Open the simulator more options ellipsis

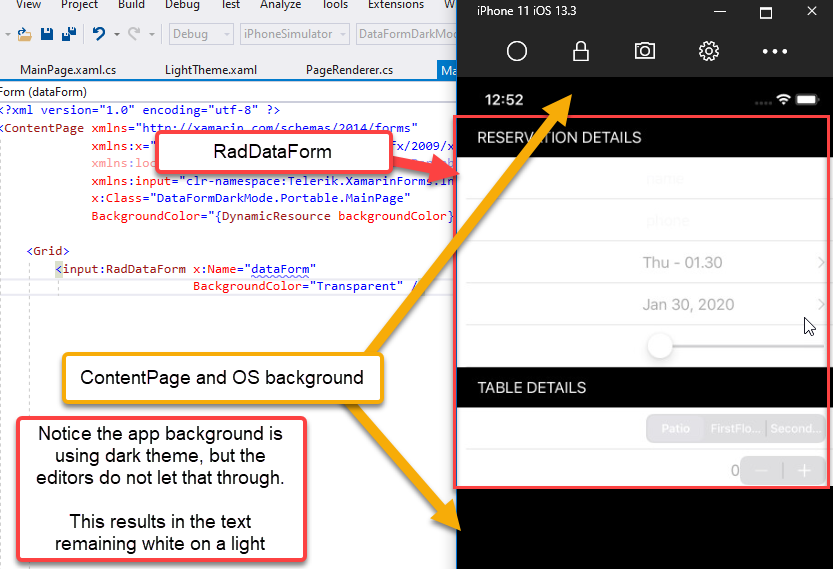tap(774, 52)
